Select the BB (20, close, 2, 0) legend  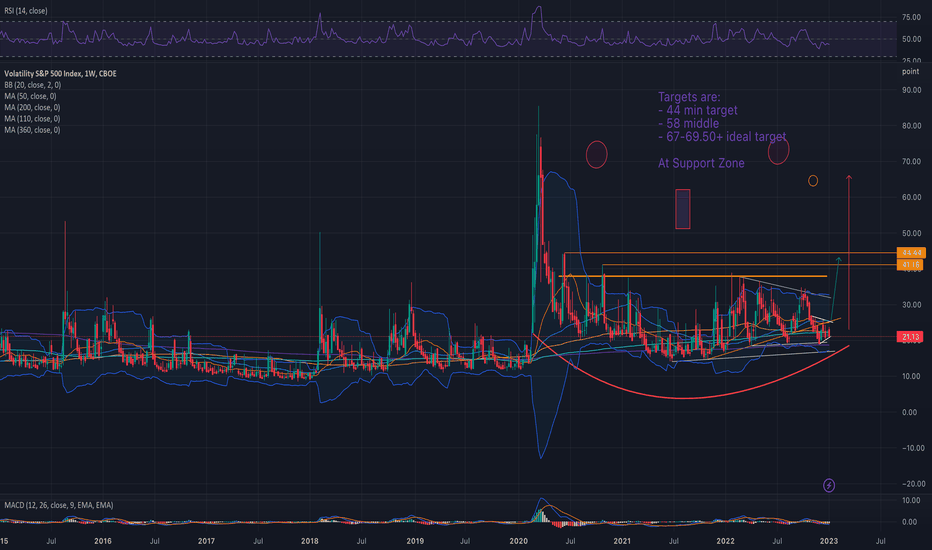32,85
